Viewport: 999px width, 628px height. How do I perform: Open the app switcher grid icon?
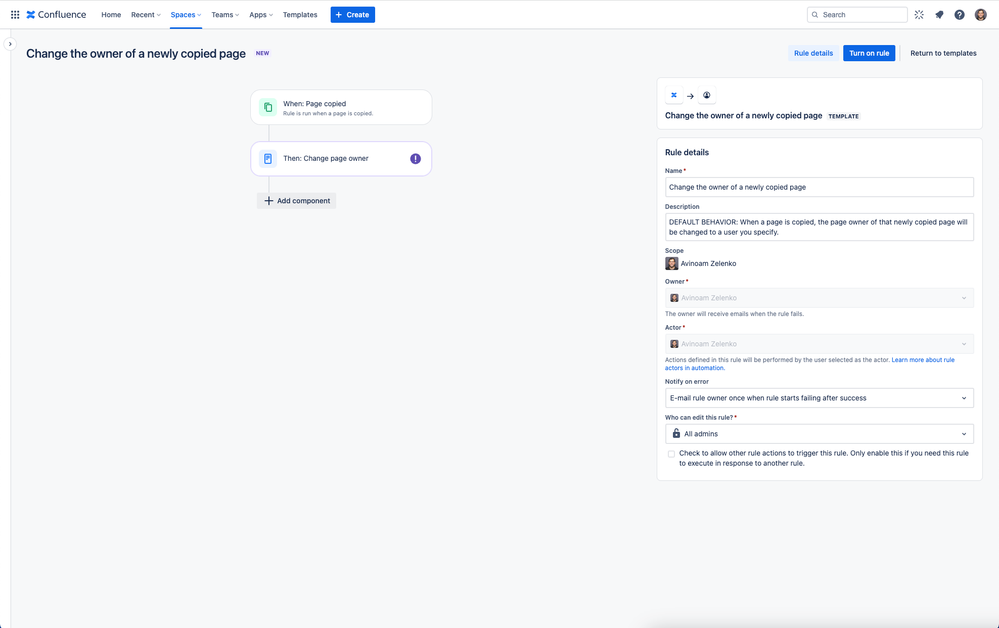[x=15, y=15]
